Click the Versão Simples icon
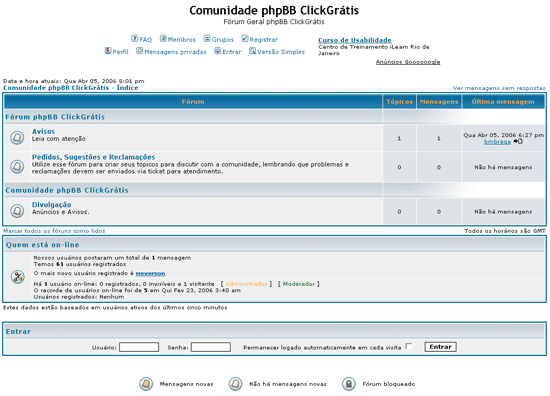The width and height of the screenshot is (550, 396). click(x=253, y=51)
